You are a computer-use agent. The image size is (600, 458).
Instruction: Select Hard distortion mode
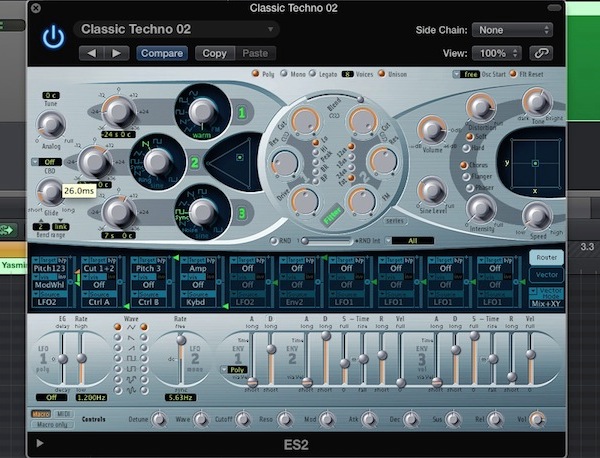click(466, 148)
